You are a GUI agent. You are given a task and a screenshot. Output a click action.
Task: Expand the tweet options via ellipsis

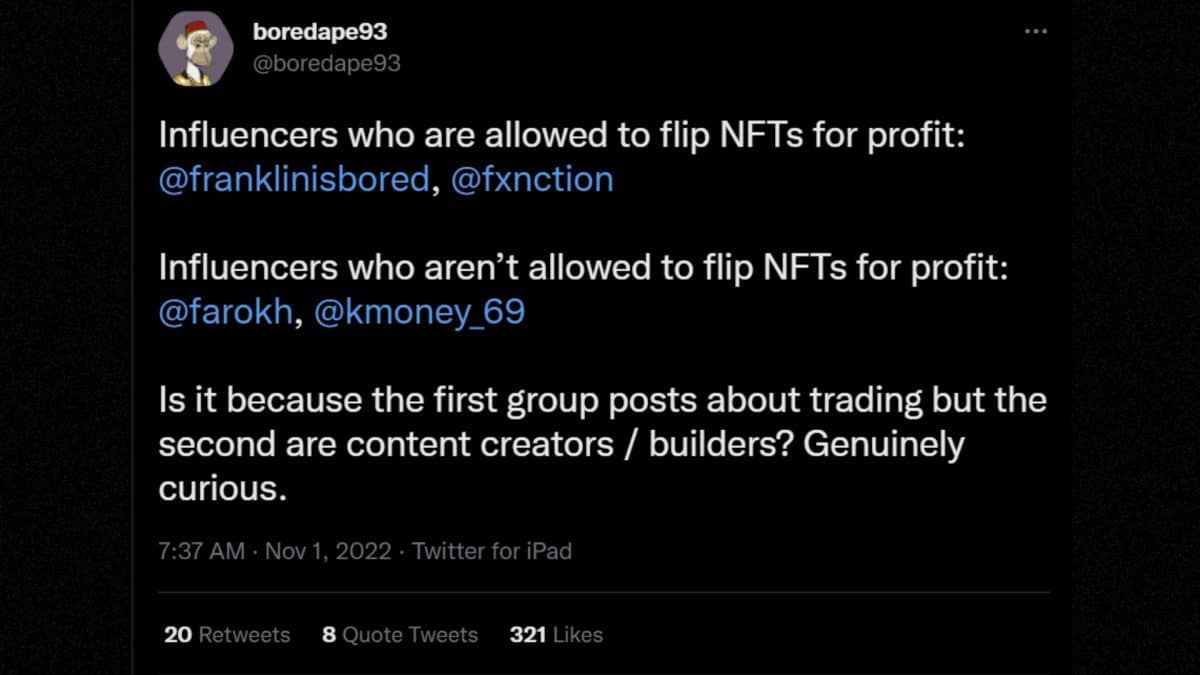[1036, 31]
